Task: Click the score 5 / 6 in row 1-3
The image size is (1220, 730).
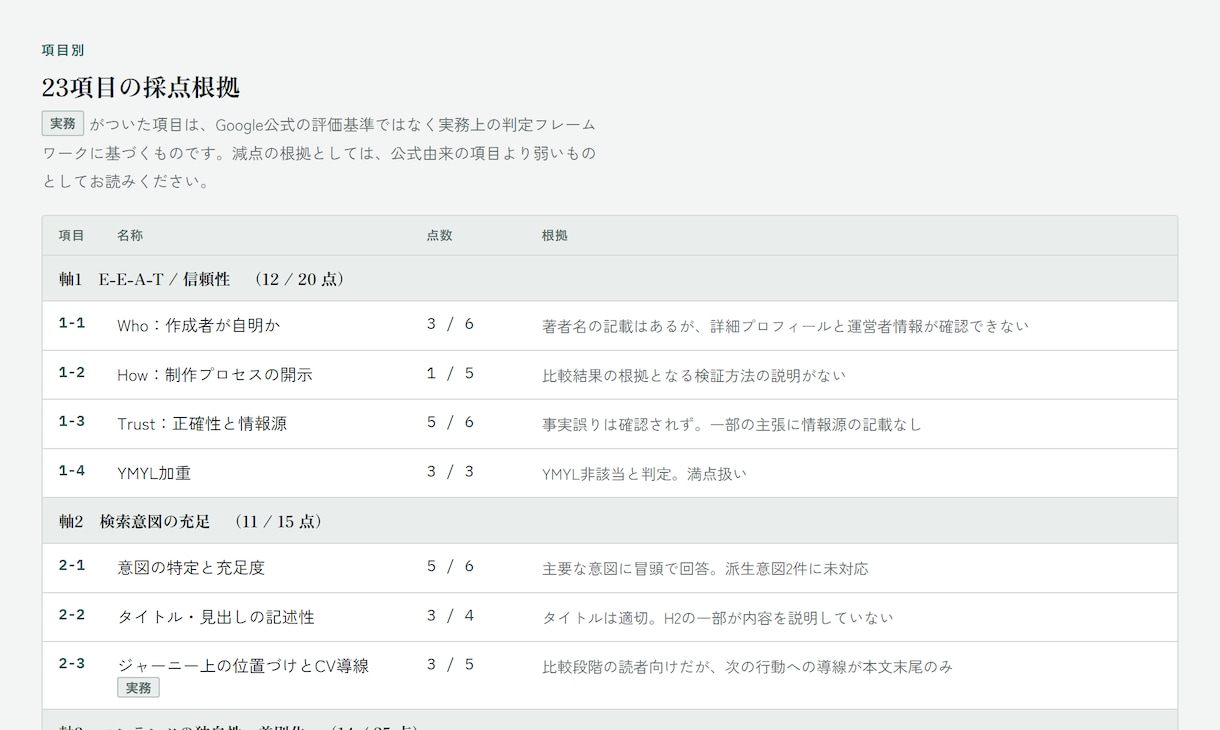Action: click(451, 422)
